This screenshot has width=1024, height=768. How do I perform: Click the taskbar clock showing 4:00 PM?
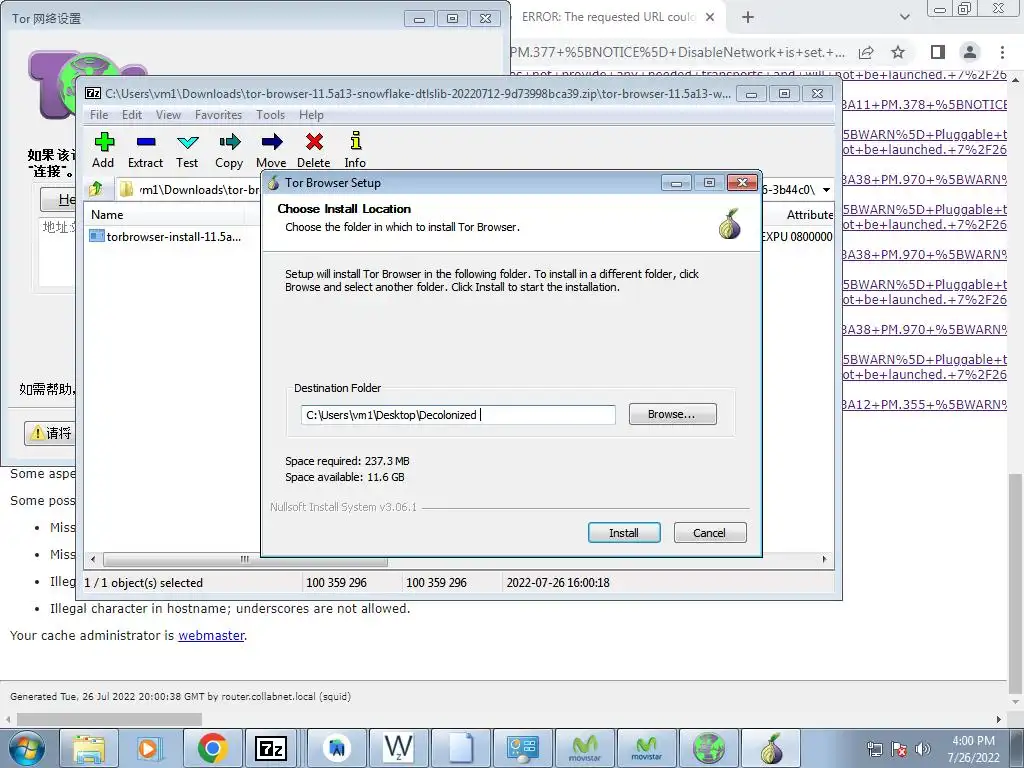(973, 749)
